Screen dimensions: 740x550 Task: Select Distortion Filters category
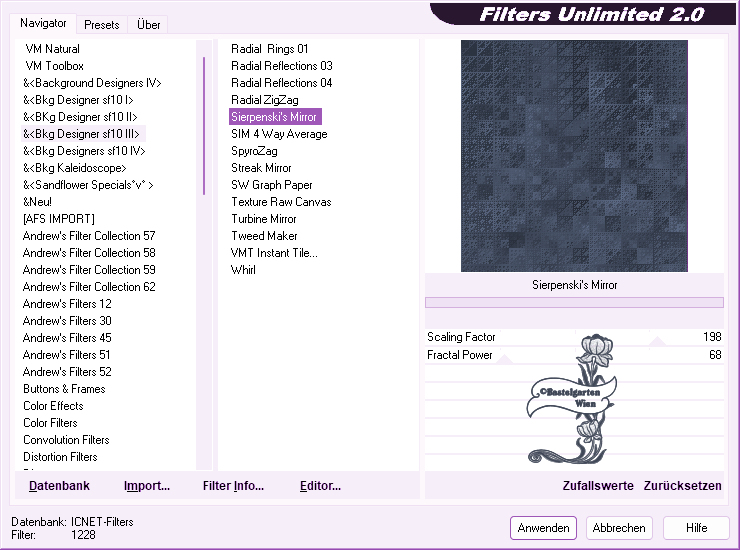click(60, 457)
